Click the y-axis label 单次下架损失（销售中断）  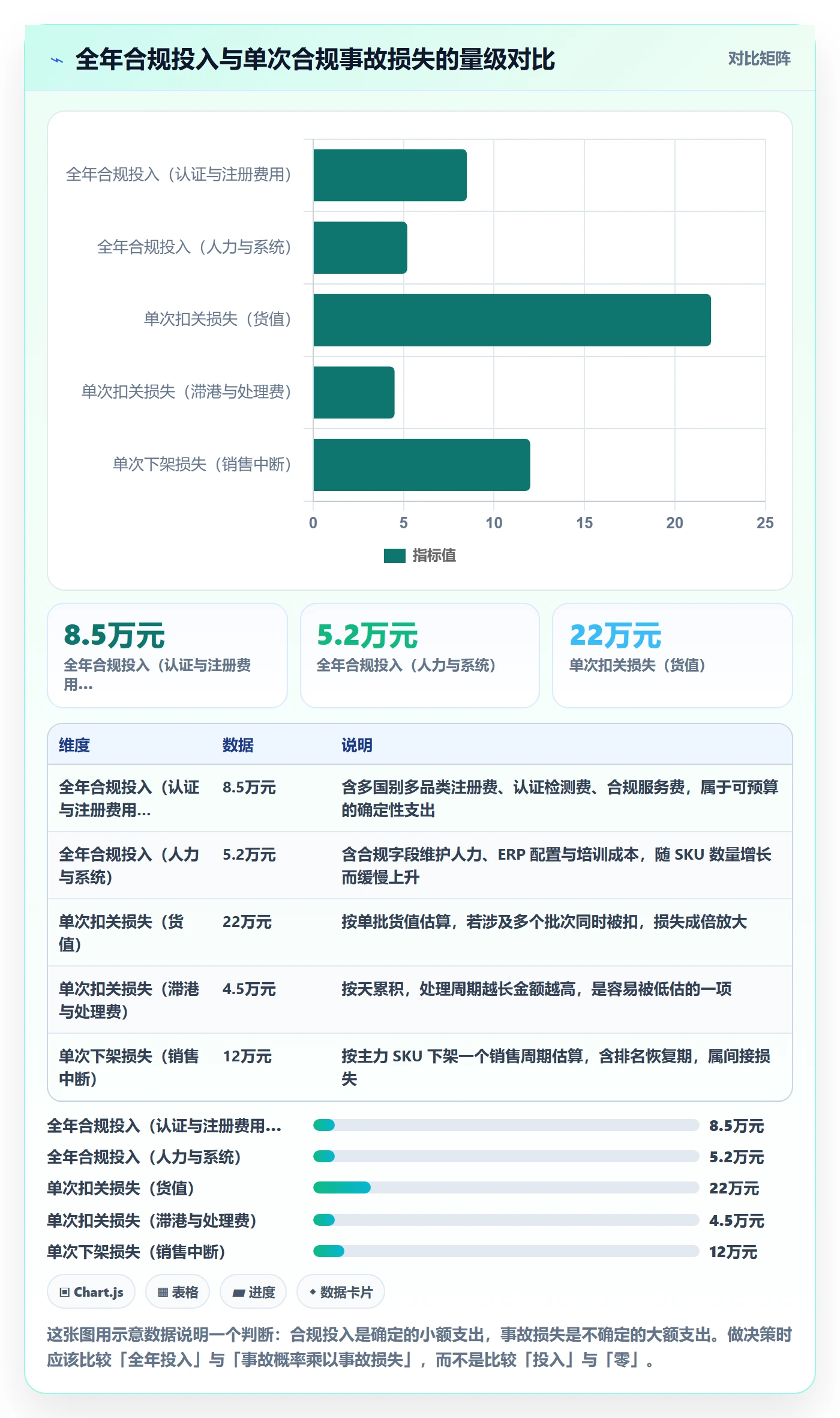pos(202,465)
